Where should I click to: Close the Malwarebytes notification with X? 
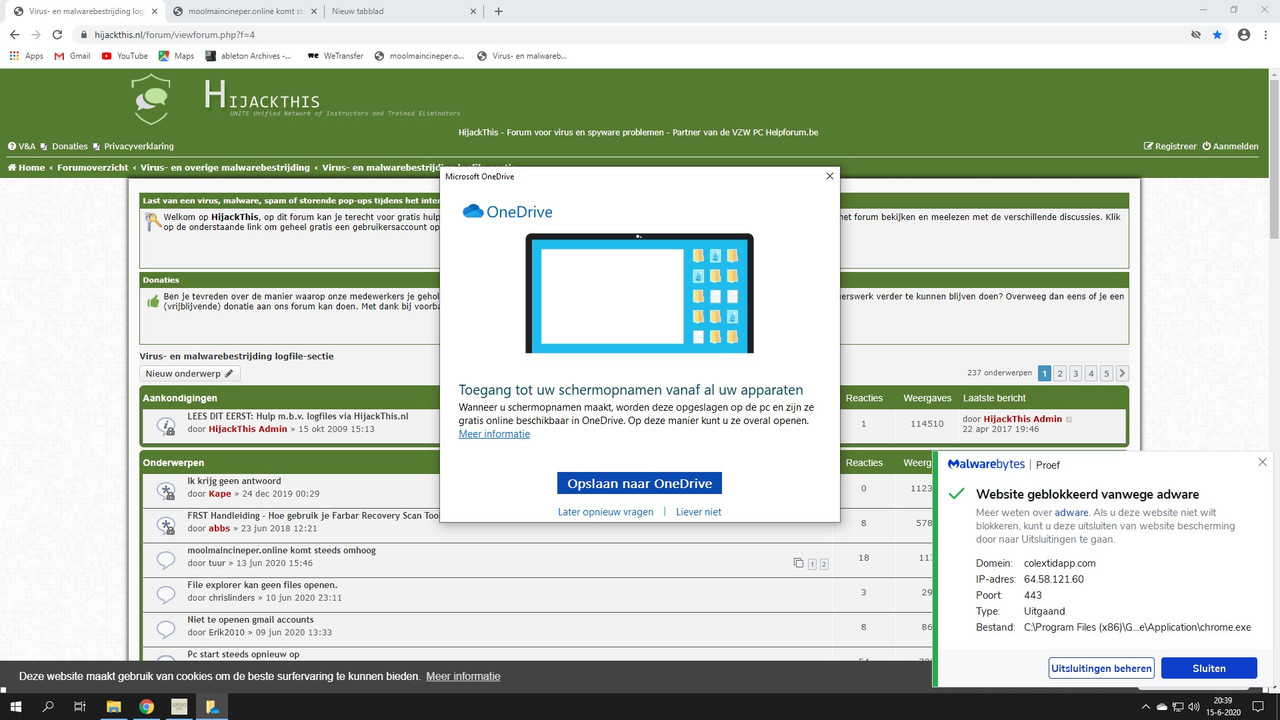pos(1263,463)
